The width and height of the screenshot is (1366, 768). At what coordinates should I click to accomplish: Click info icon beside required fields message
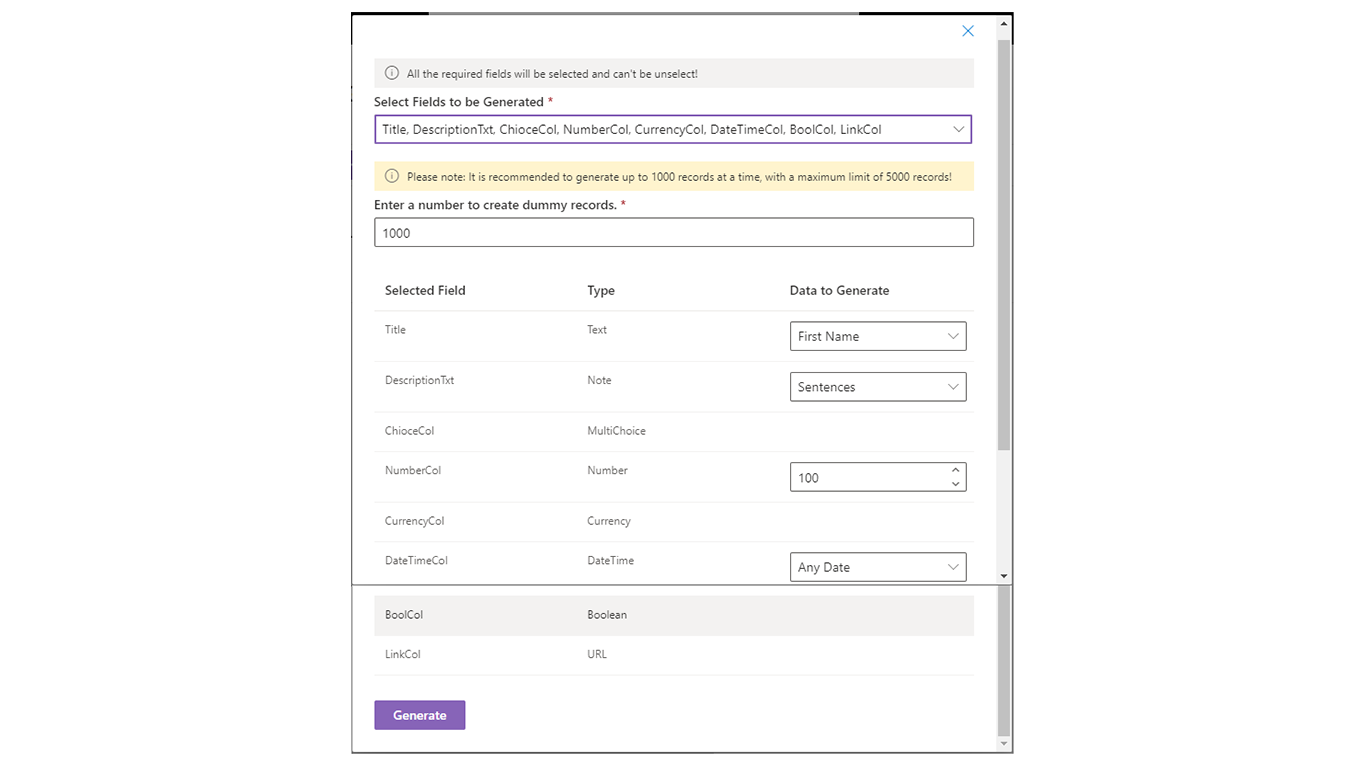tap(392, 73)
